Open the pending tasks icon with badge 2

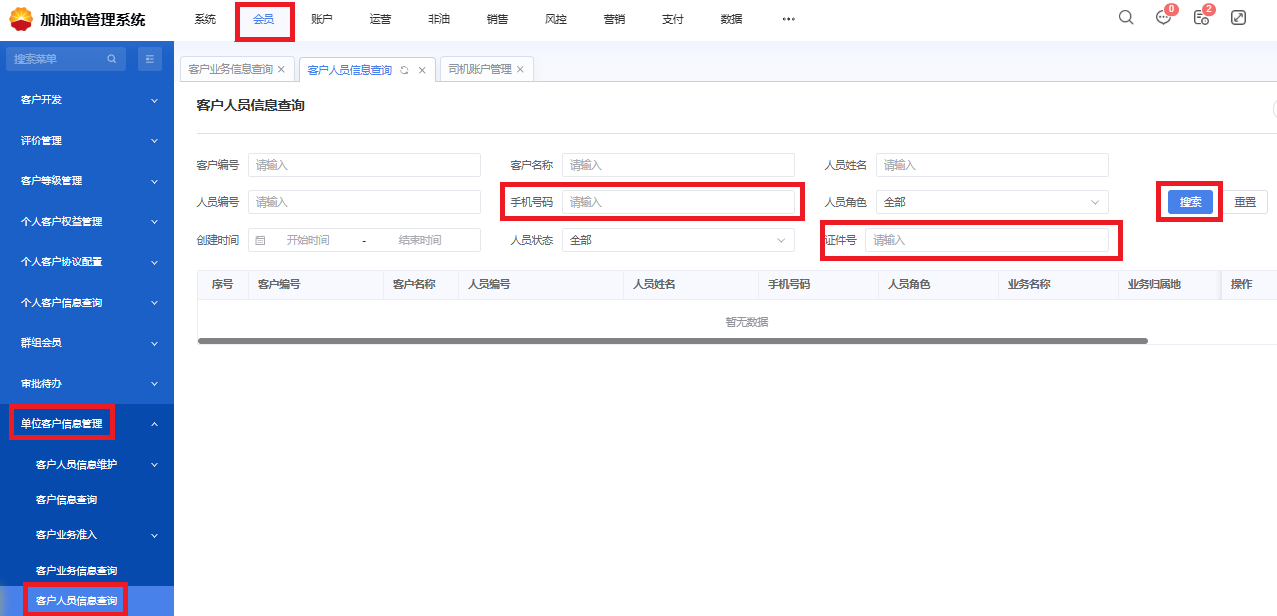pyautogui.click(x=1201, y=18)
